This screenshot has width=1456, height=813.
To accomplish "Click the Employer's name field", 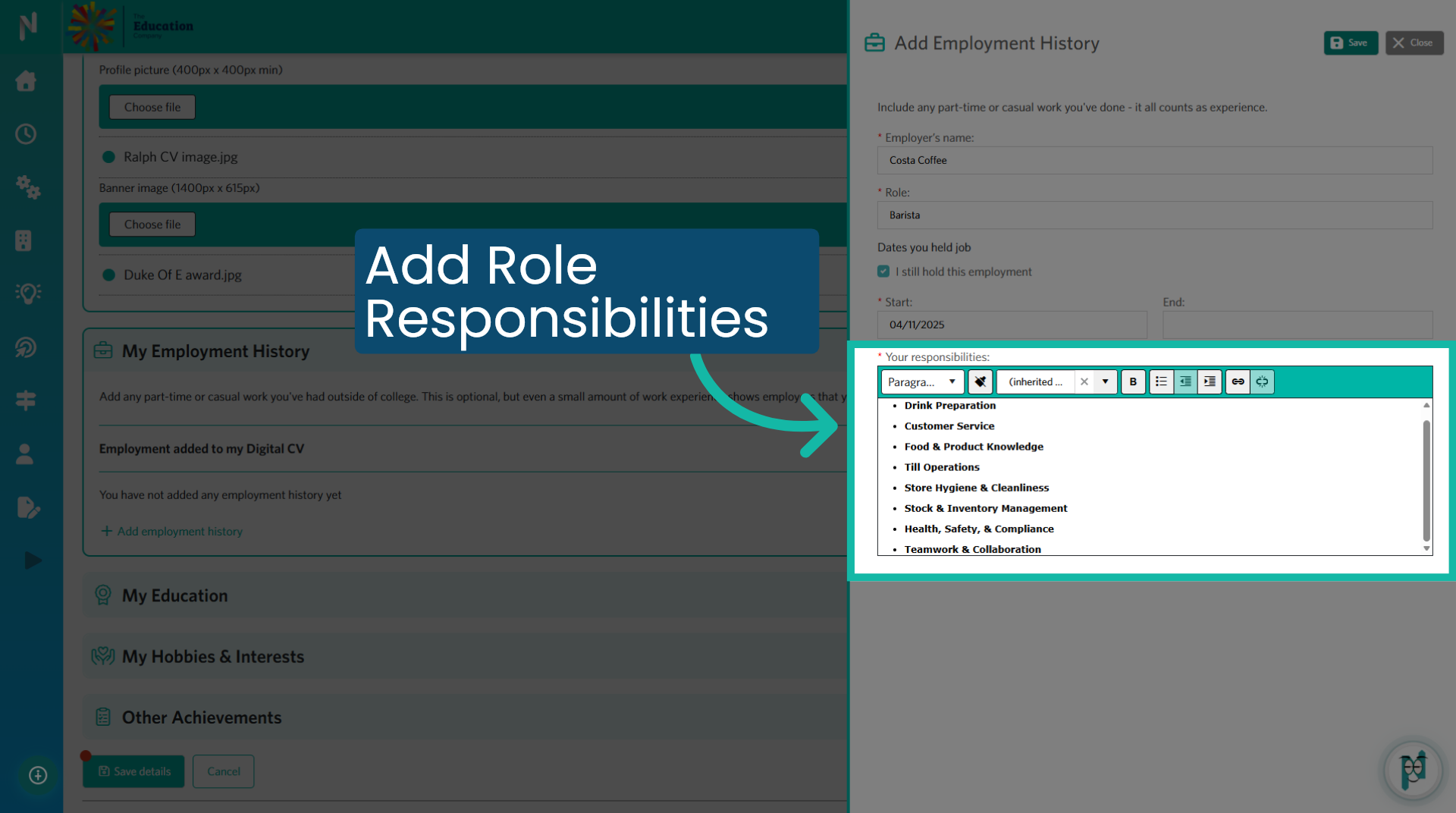I will pyautogui.click(x=1155, y=160).
